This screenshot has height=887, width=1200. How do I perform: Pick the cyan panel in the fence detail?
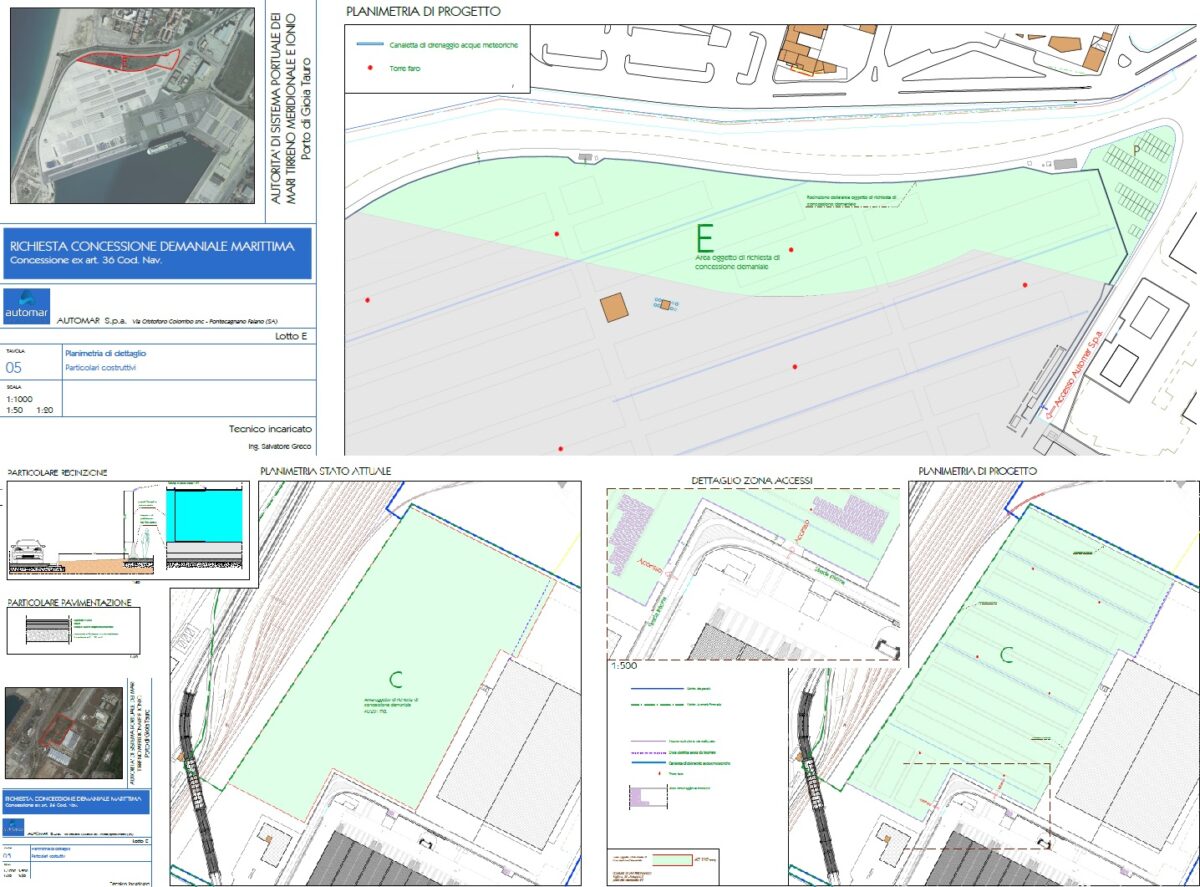(x=207, y=516)
